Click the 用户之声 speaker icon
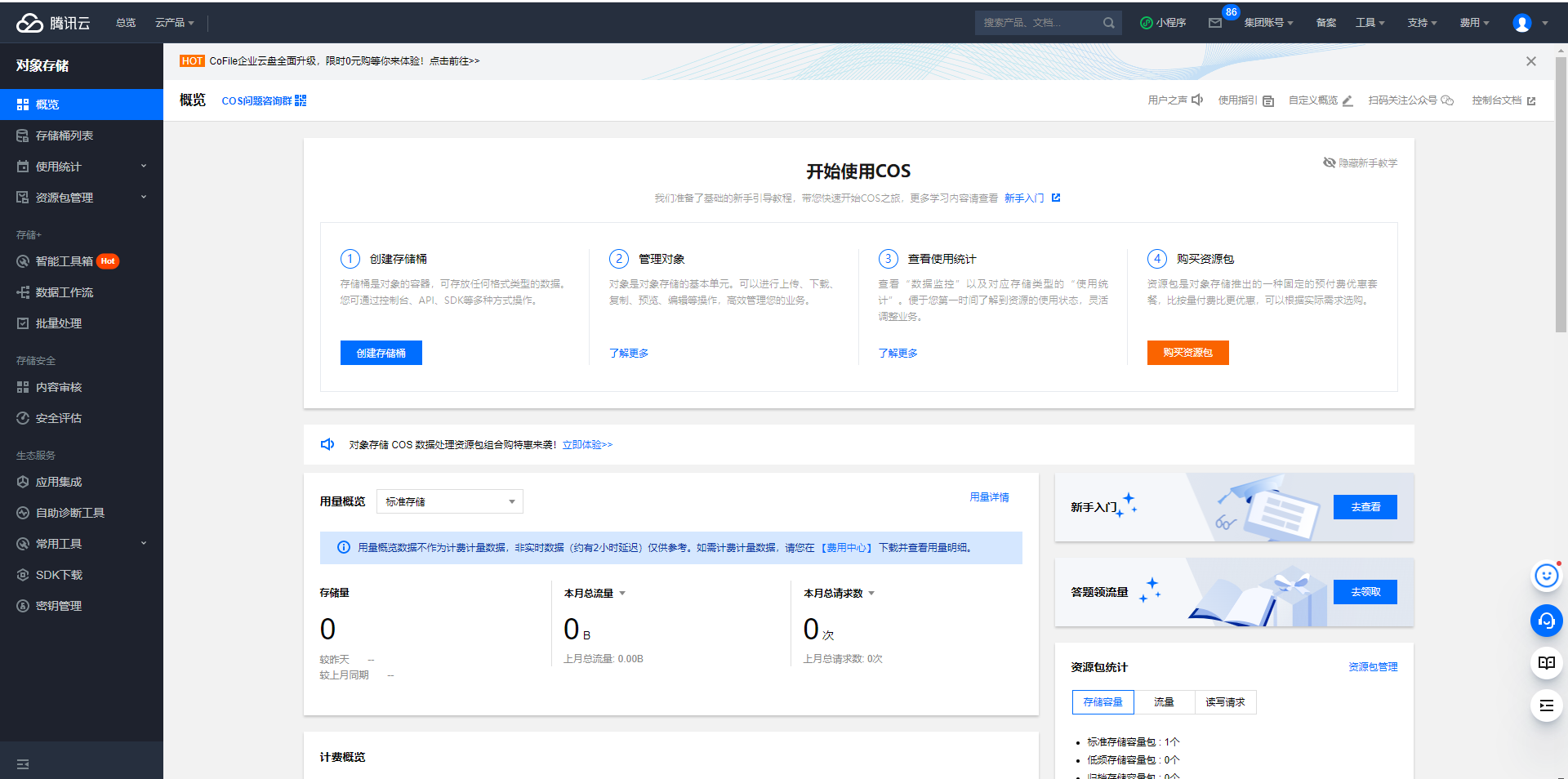 [1197, 100]
